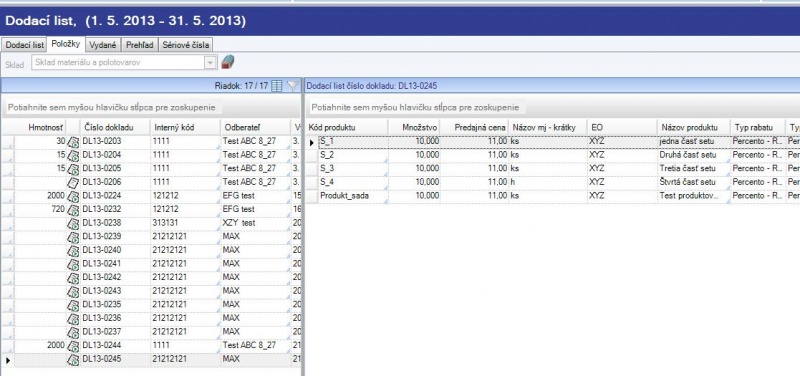Click the EO column header

[622, 127]
